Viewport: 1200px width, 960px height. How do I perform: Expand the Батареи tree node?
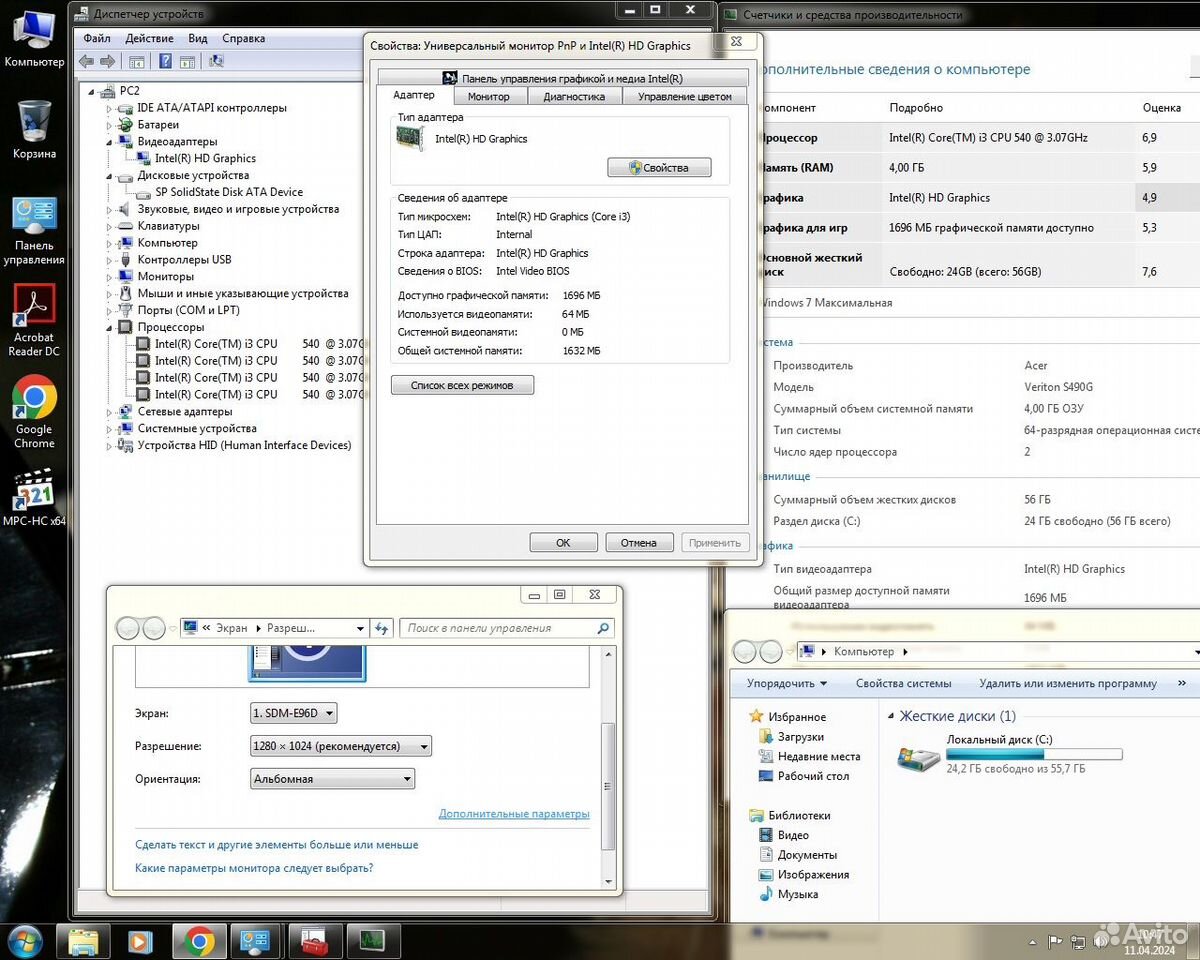[x=110, y=125]
